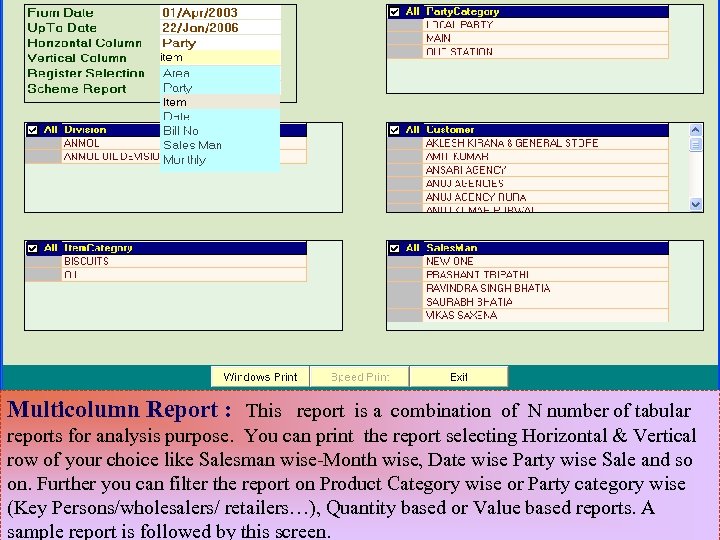Choose Area from Vertical Column list
Viewport: 720px width, 540px height.
(x=220, y=73)
